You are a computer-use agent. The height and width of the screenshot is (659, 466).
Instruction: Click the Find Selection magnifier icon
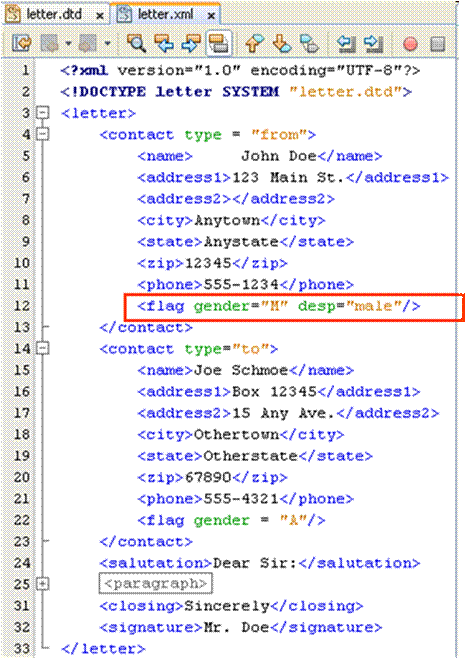137,43
